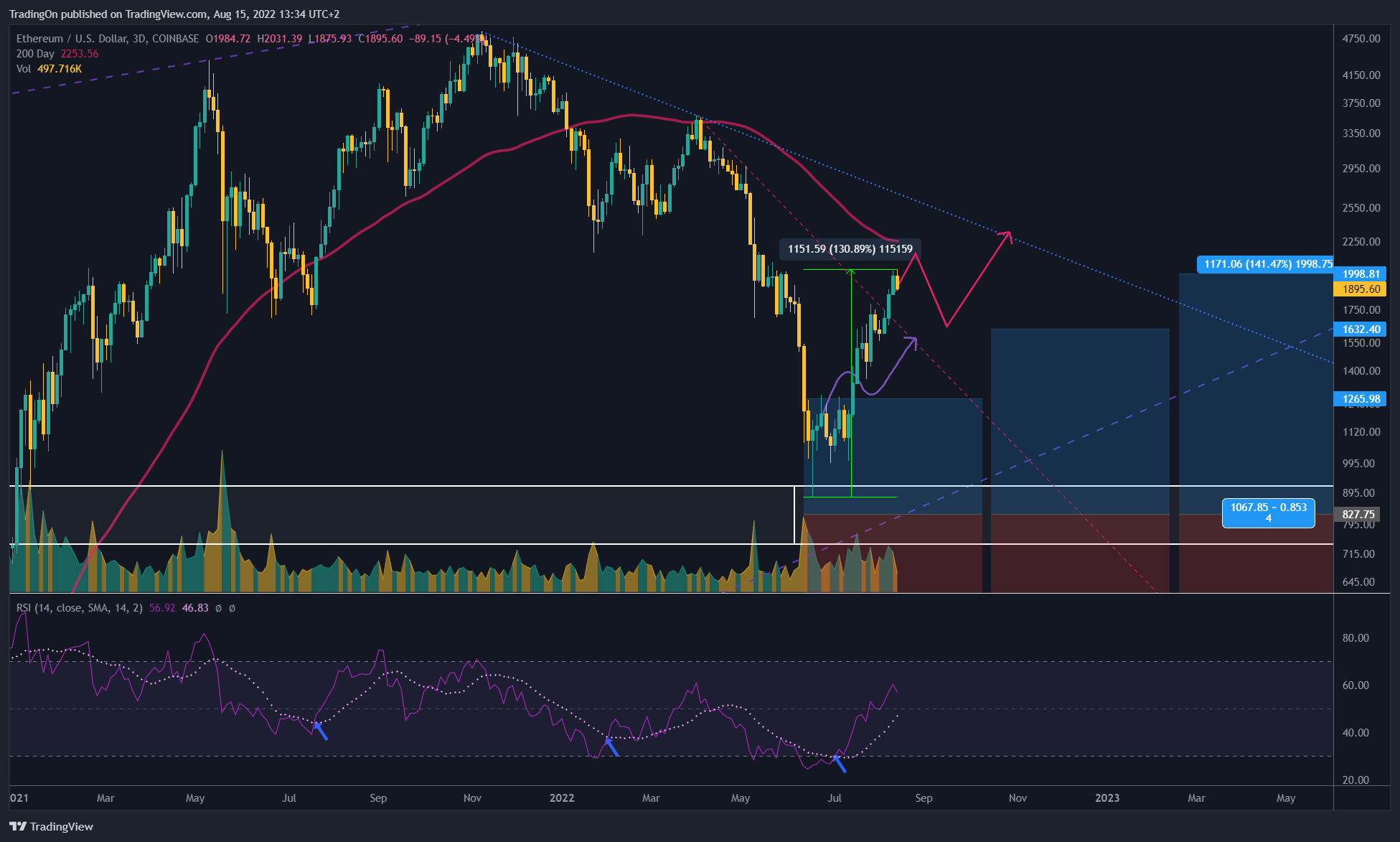Screen dimensions: 1400x842
Task: Click 2550.00 on the price axis
Action: coord(1361,207)
